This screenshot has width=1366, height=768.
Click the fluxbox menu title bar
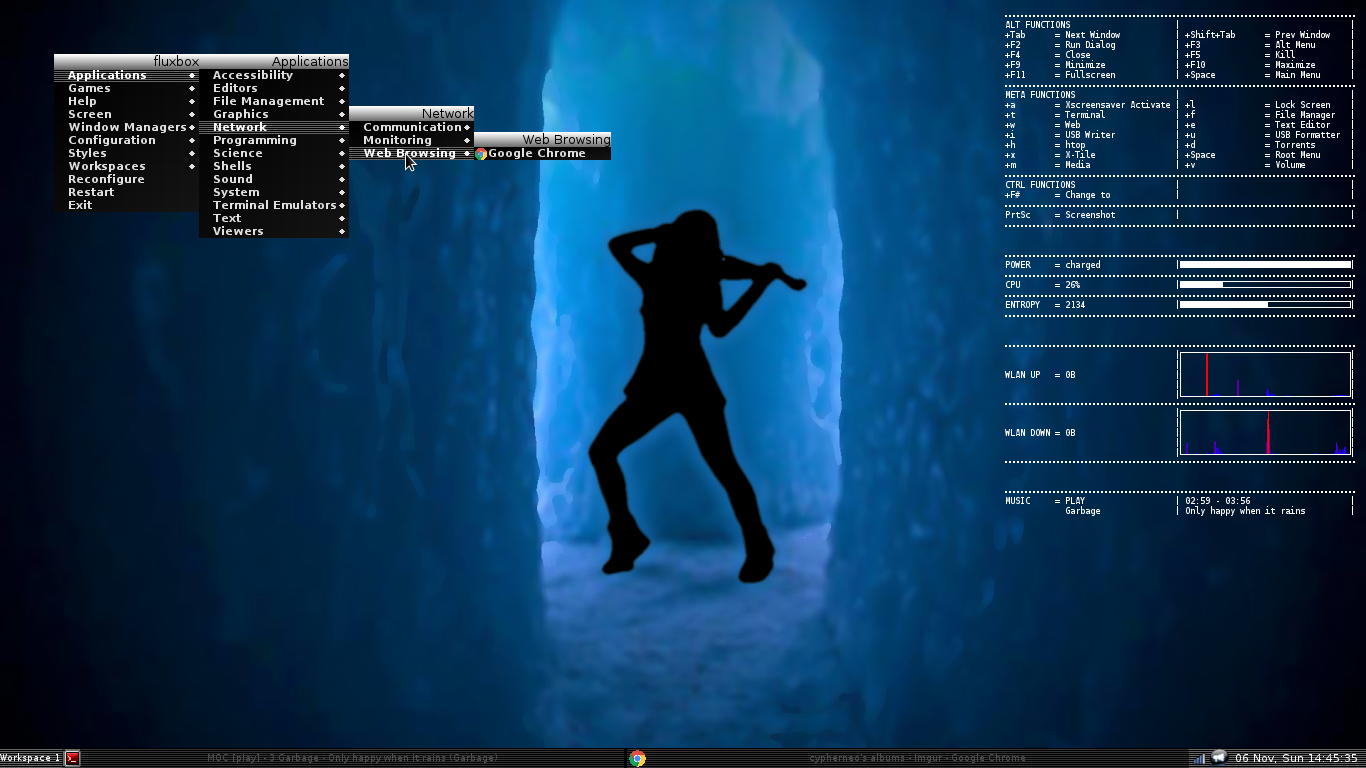[x=126, y=61]
